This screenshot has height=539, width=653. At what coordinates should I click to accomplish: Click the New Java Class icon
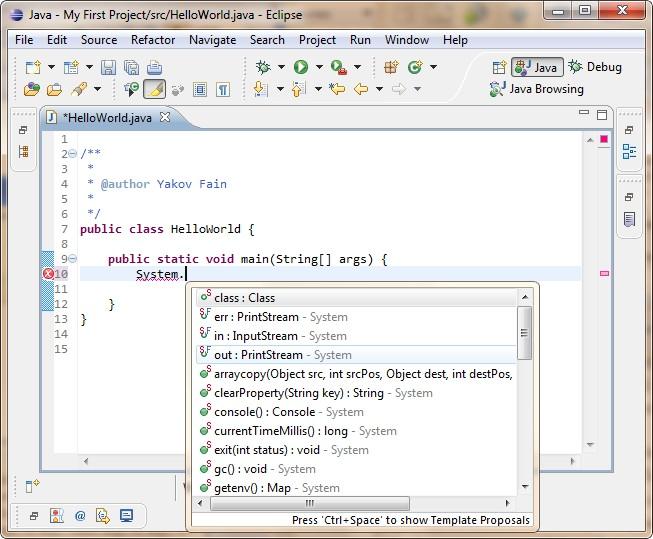(415, 67)
